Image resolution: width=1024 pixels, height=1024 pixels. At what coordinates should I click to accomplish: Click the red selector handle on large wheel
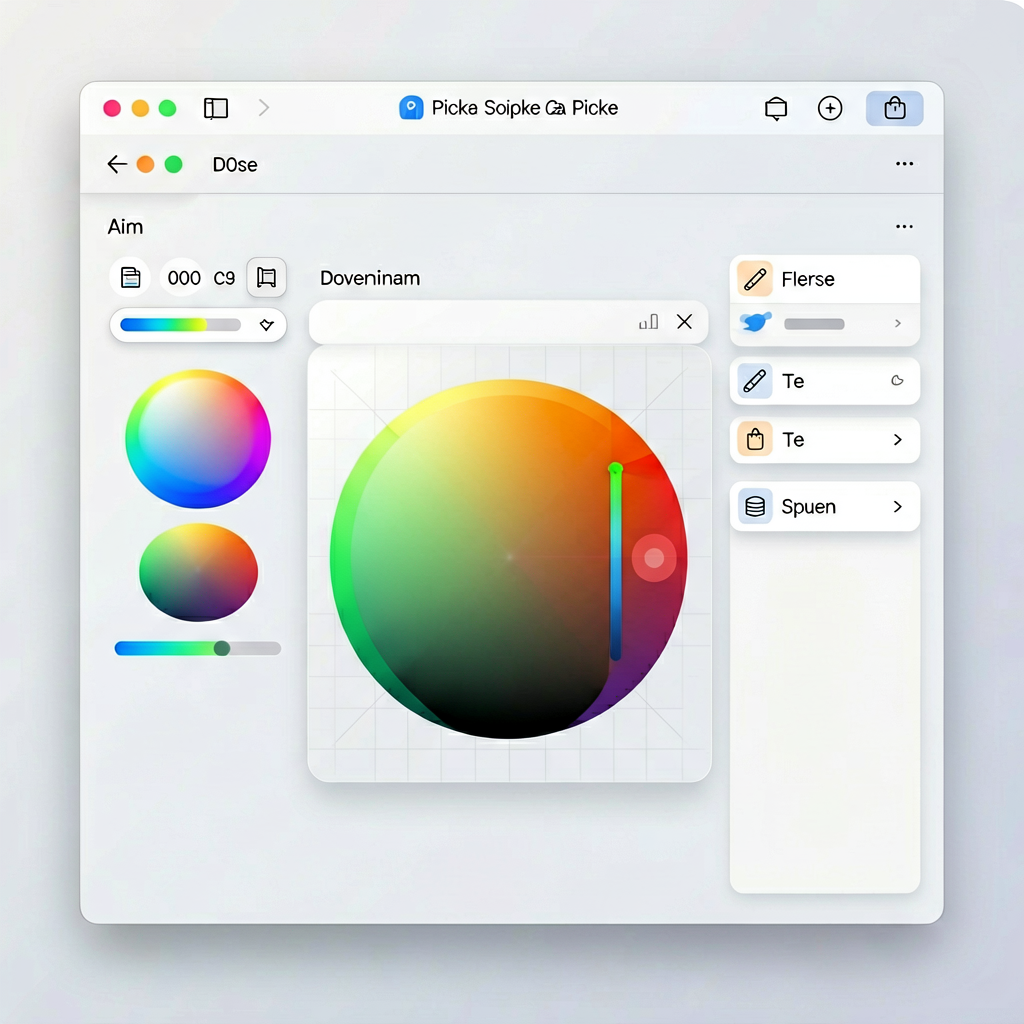point(654,558)
